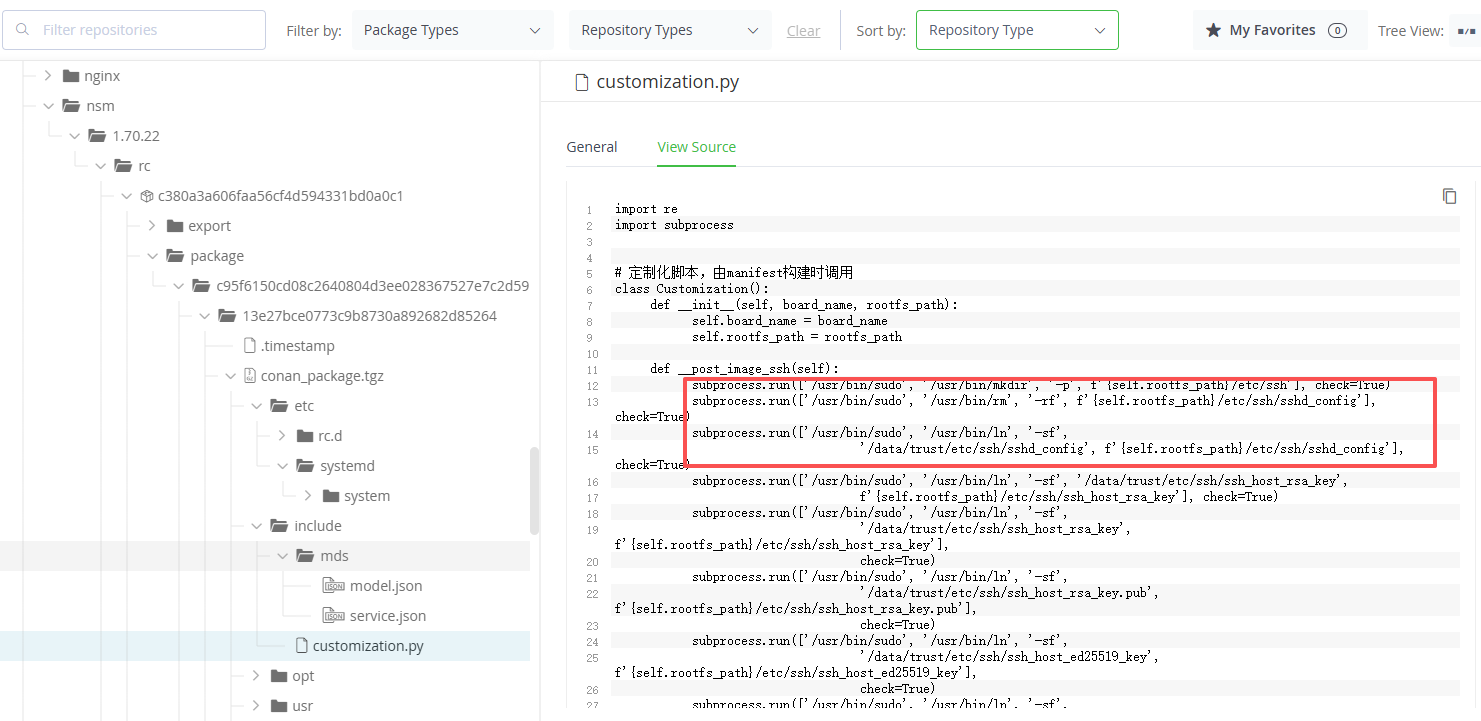Click the model.json file icon

tap(333, 586)
